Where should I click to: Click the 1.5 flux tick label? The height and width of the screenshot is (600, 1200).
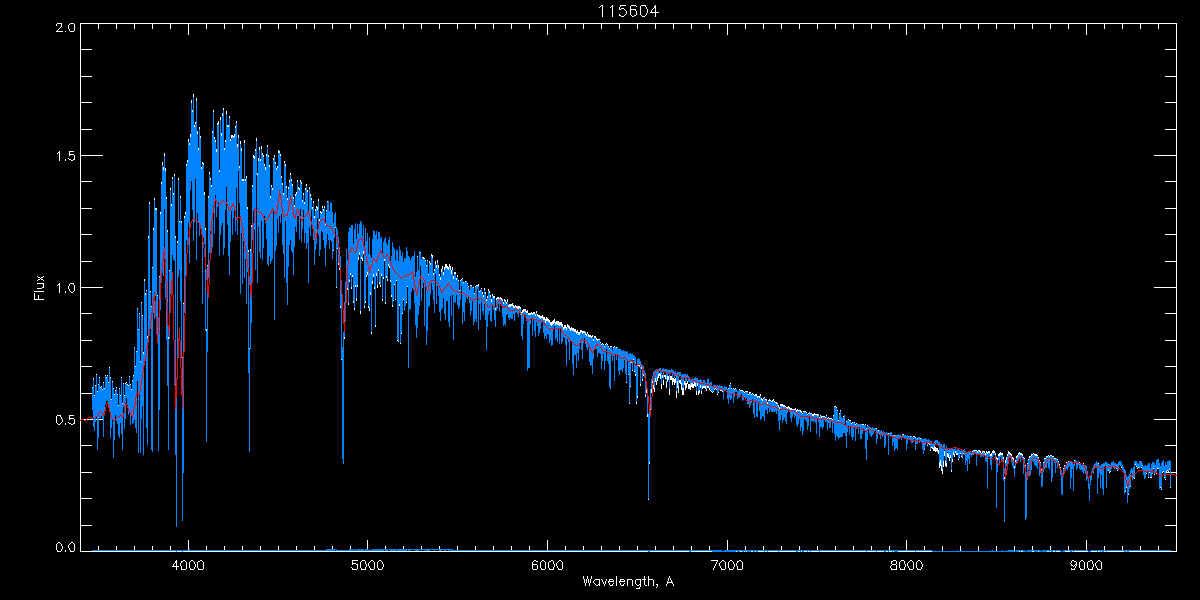click(x=65, y=156)
